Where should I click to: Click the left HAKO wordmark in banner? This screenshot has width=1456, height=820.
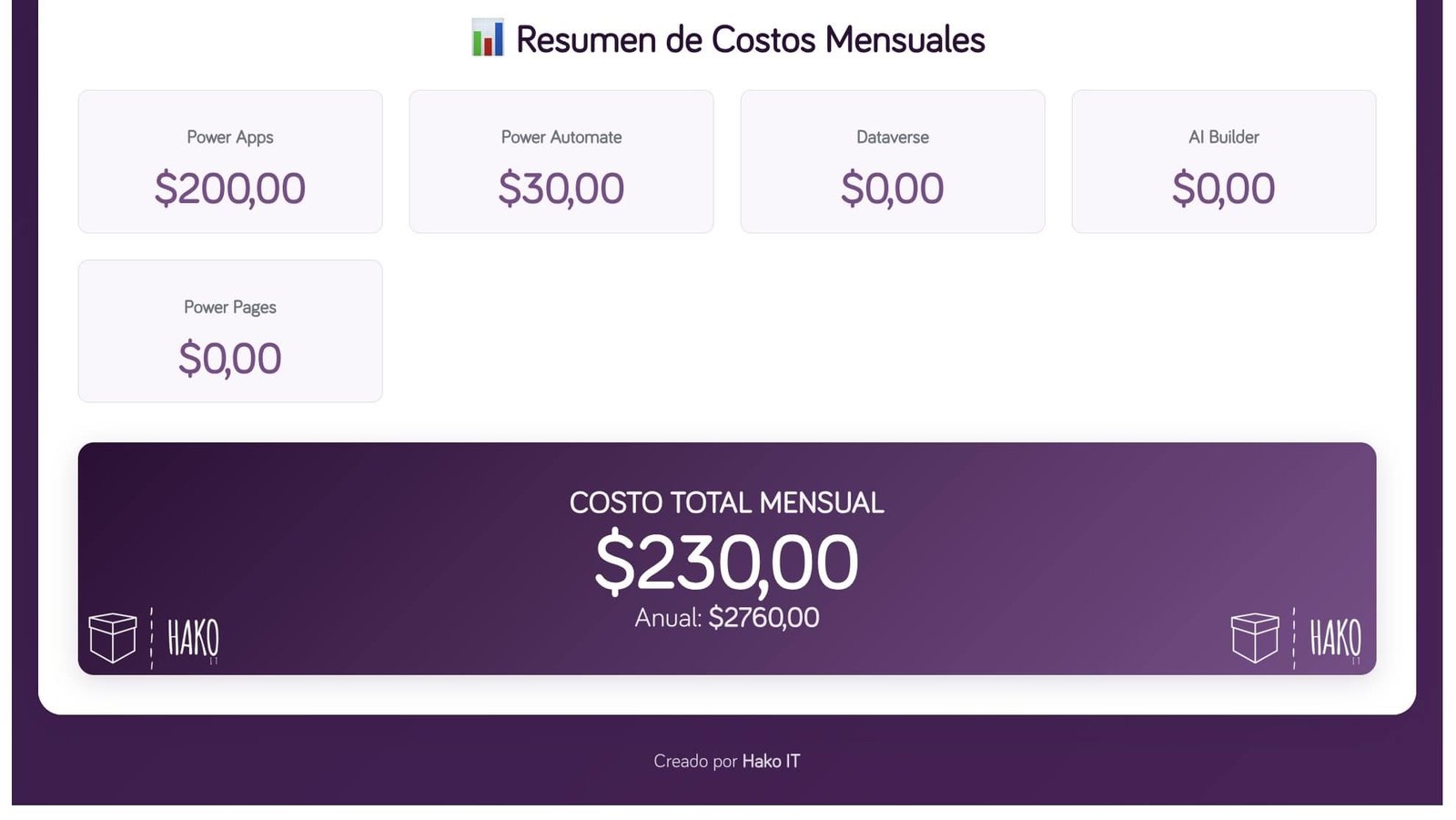(193, 638)
